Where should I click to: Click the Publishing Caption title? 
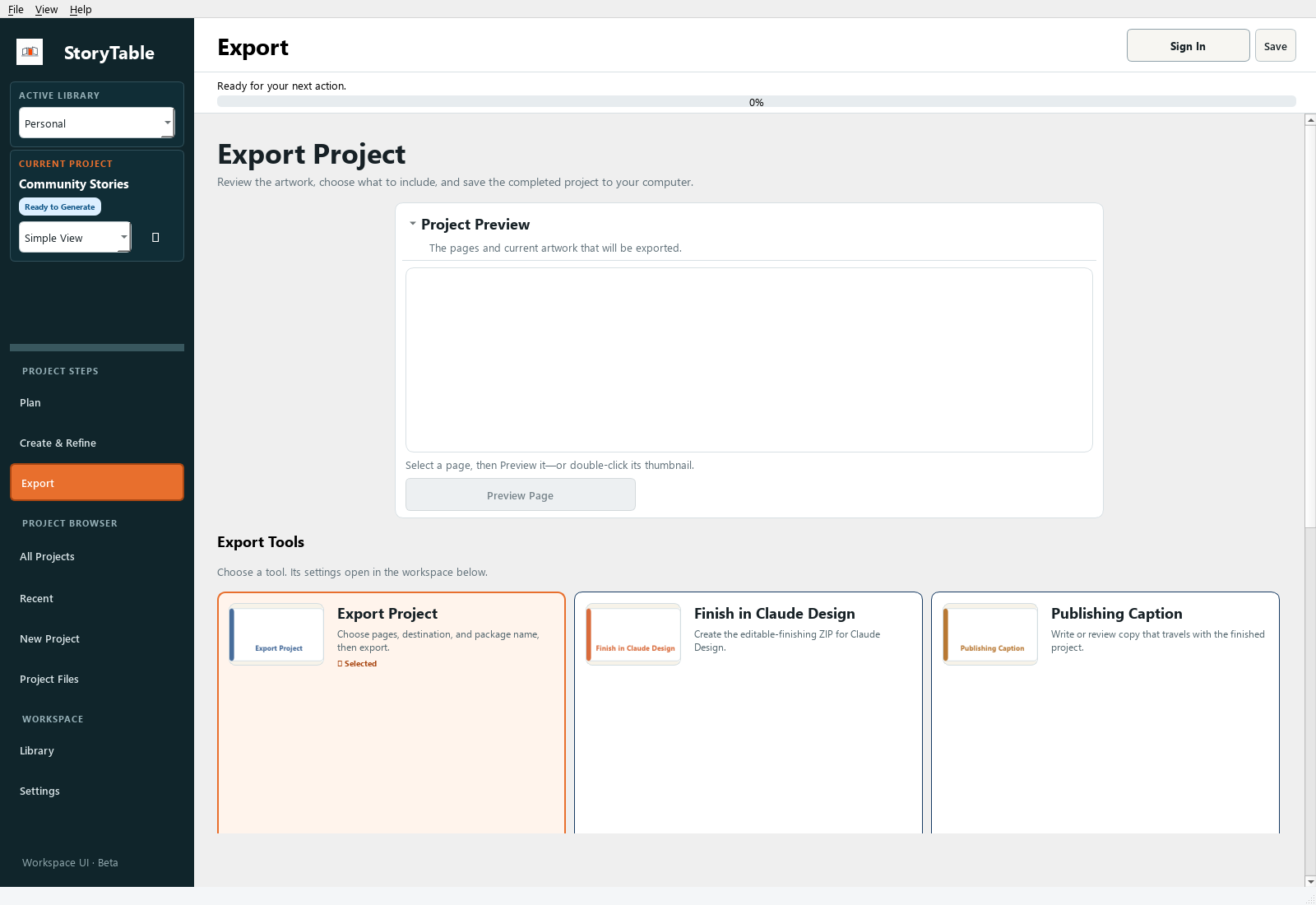click(1117, 614)
